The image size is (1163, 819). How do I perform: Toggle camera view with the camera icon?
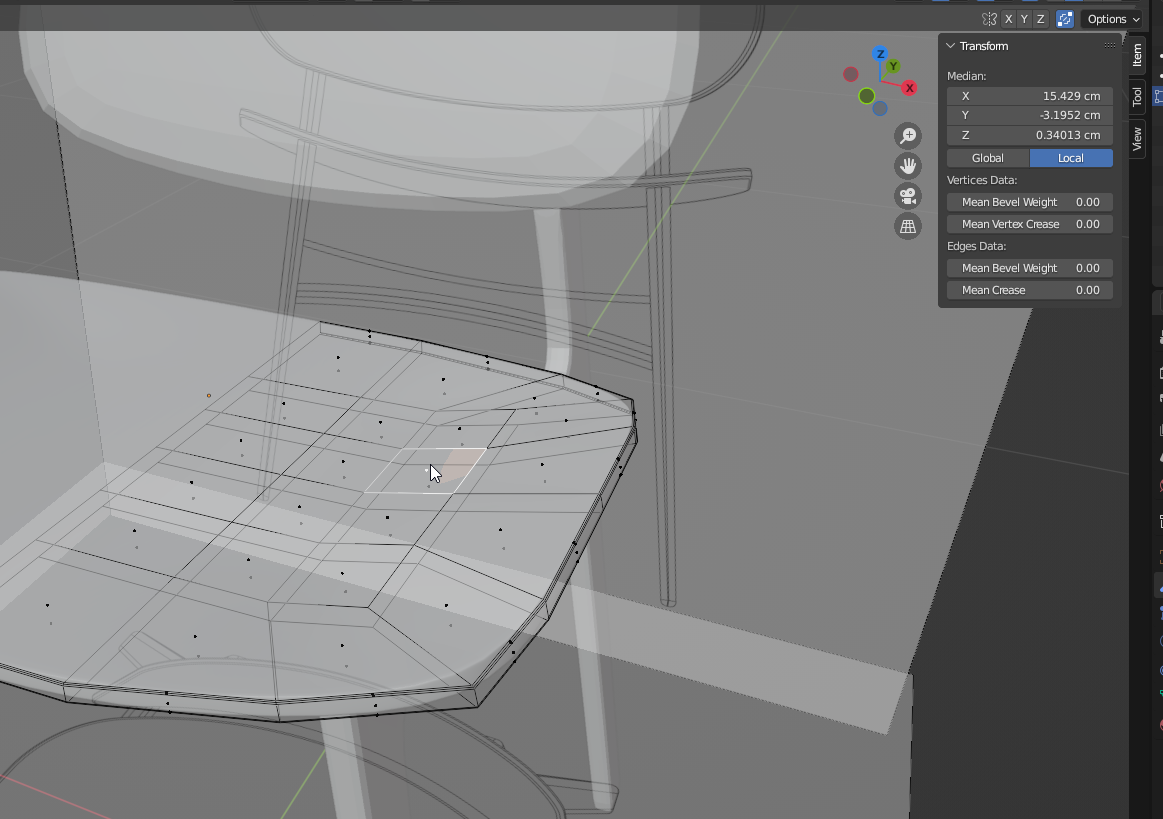908,197
